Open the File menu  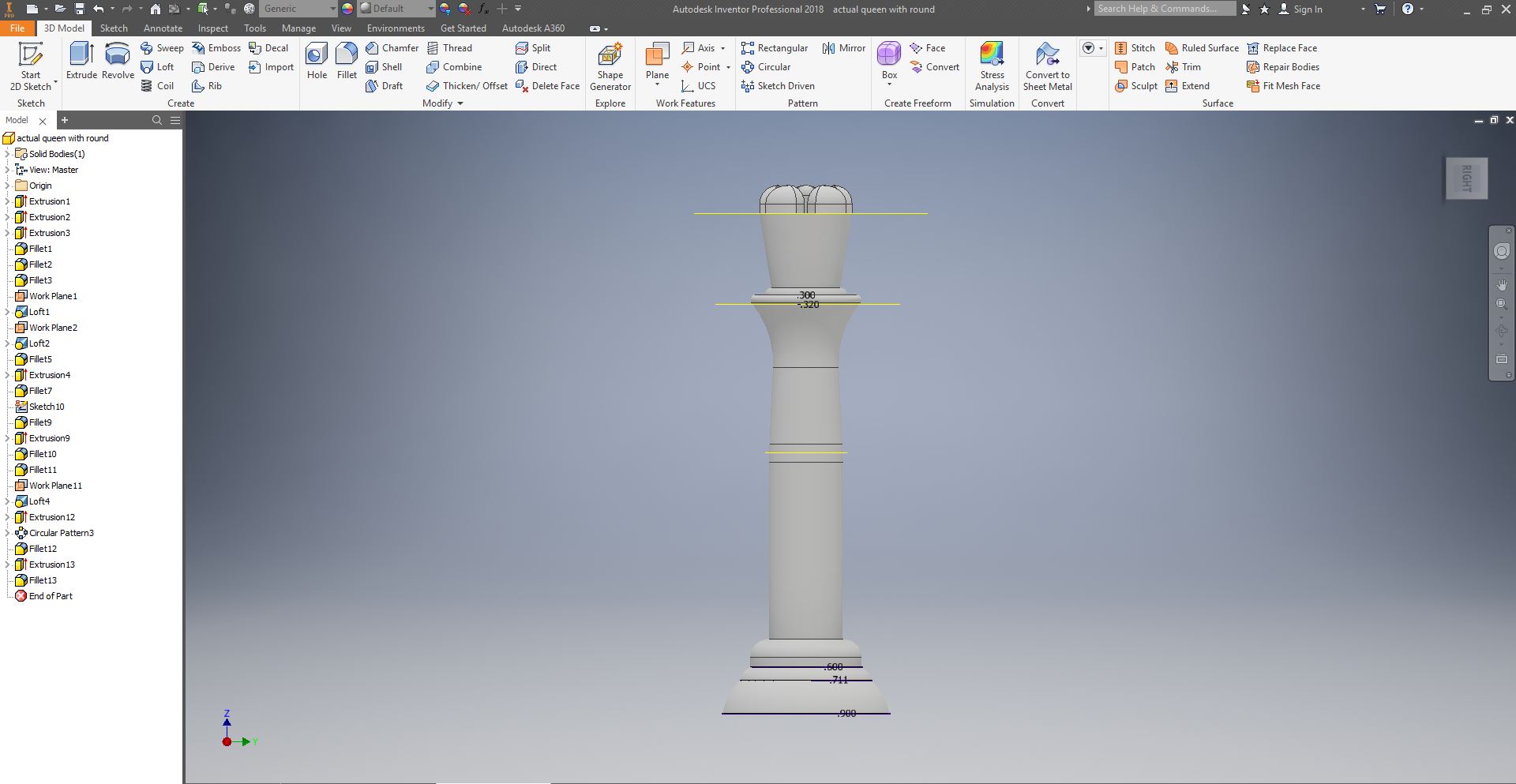coord(17,28)
